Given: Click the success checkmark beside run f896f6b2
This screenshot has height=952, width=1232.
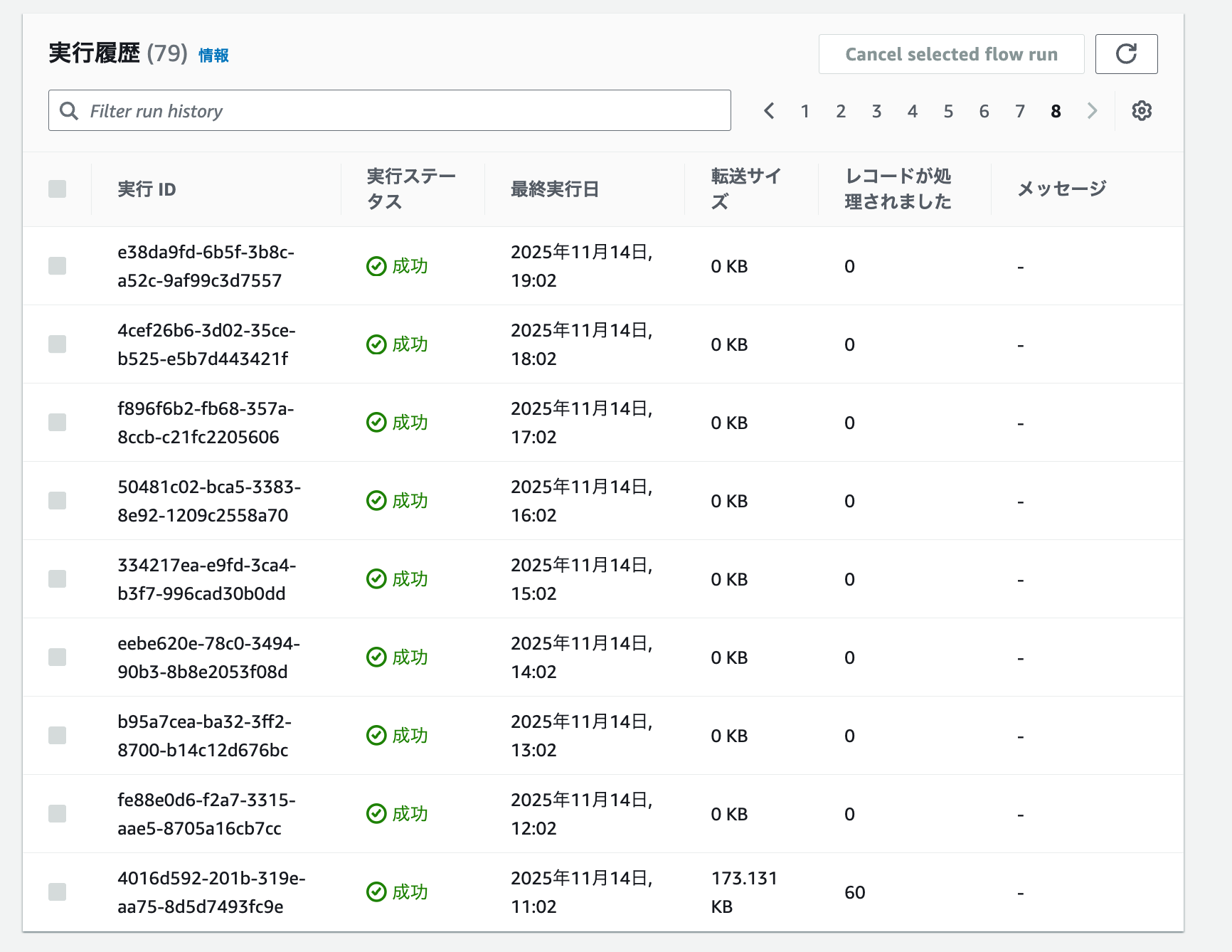Looking at the screenshot, I should pos(376,422).
